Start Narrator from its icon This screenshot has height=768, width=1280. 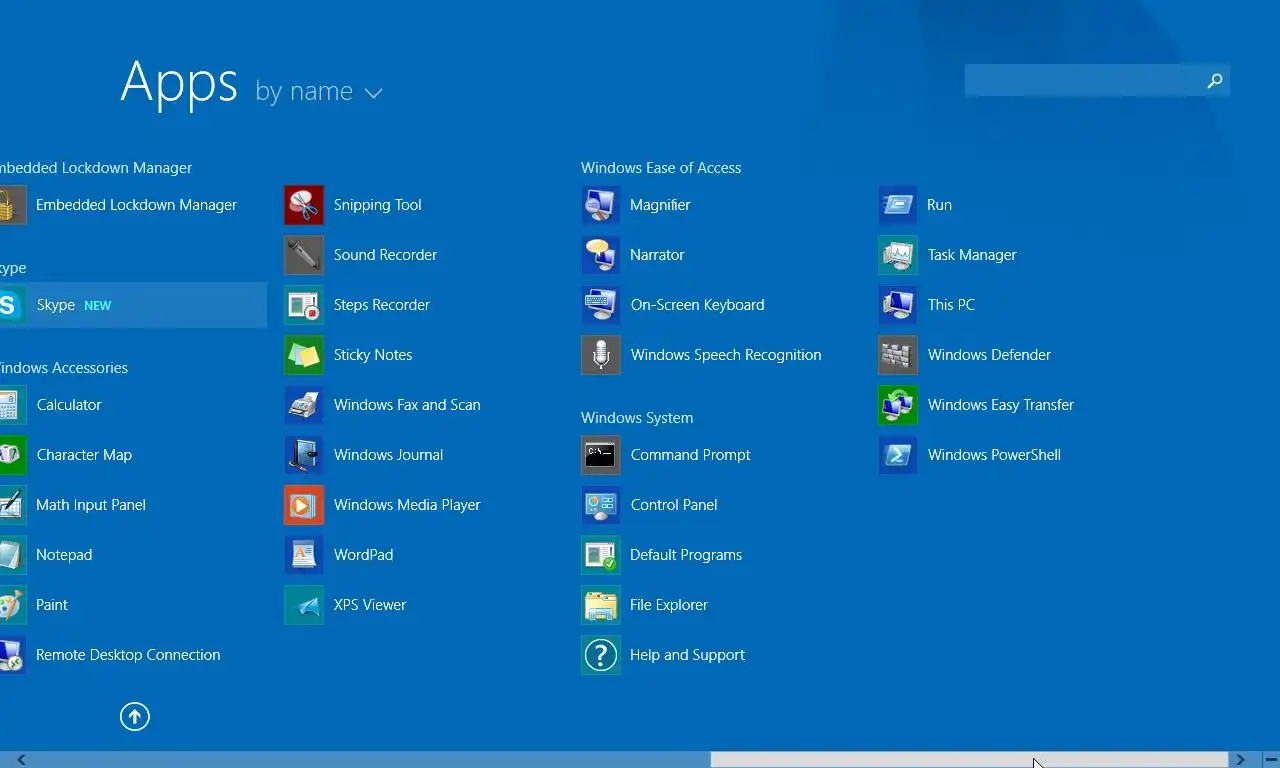pyautogui.click(x=601, y=255)
